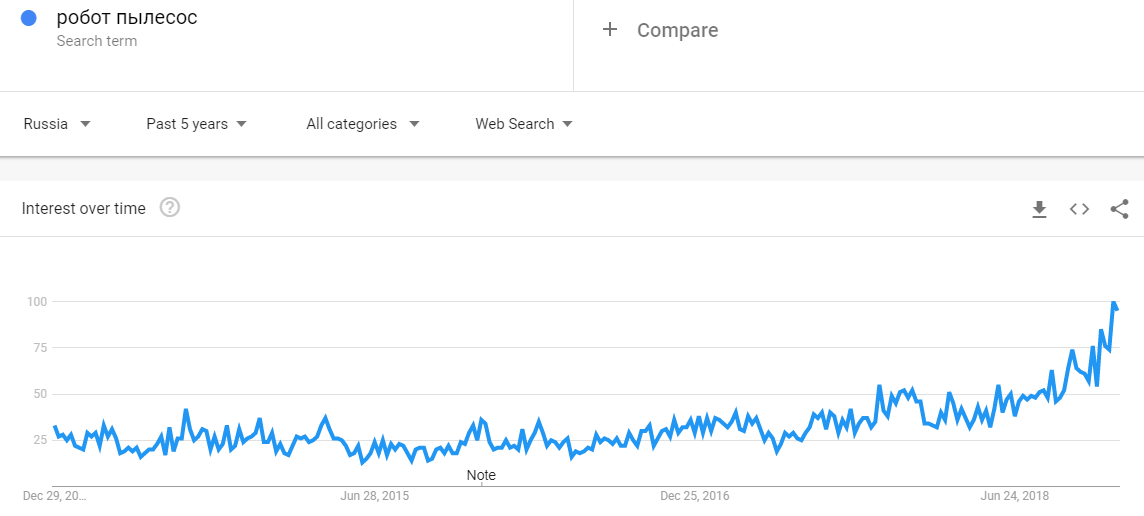Click the chart peak at 100
Image resolution: width=1144 pixels, height=516 pixels.
click(x=1113, y=302)
